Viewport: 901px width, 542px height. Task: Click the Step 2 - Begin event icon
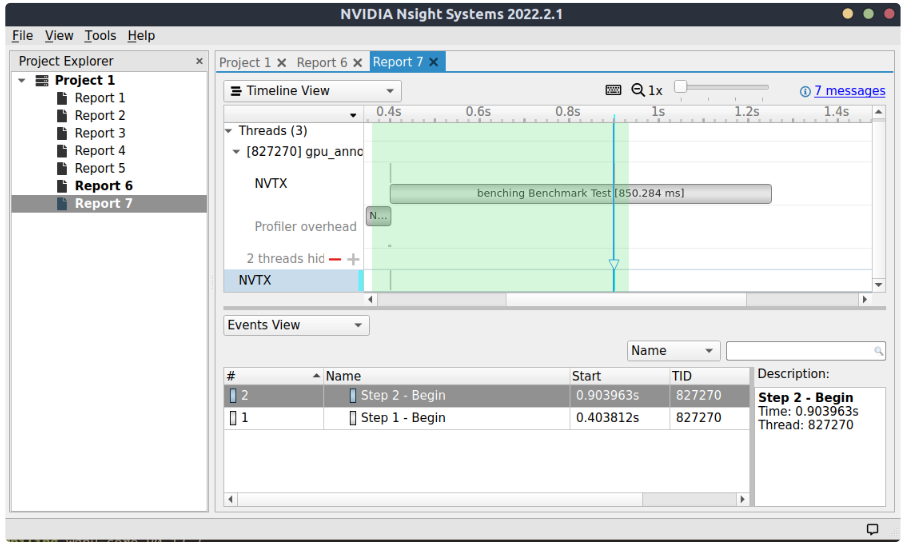353,395
